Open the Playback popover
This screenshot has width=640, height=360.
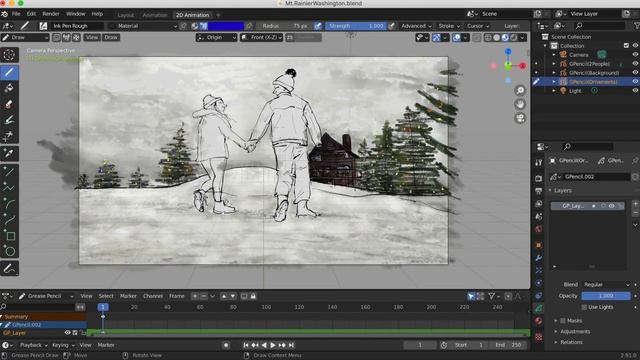click(33, 345)
